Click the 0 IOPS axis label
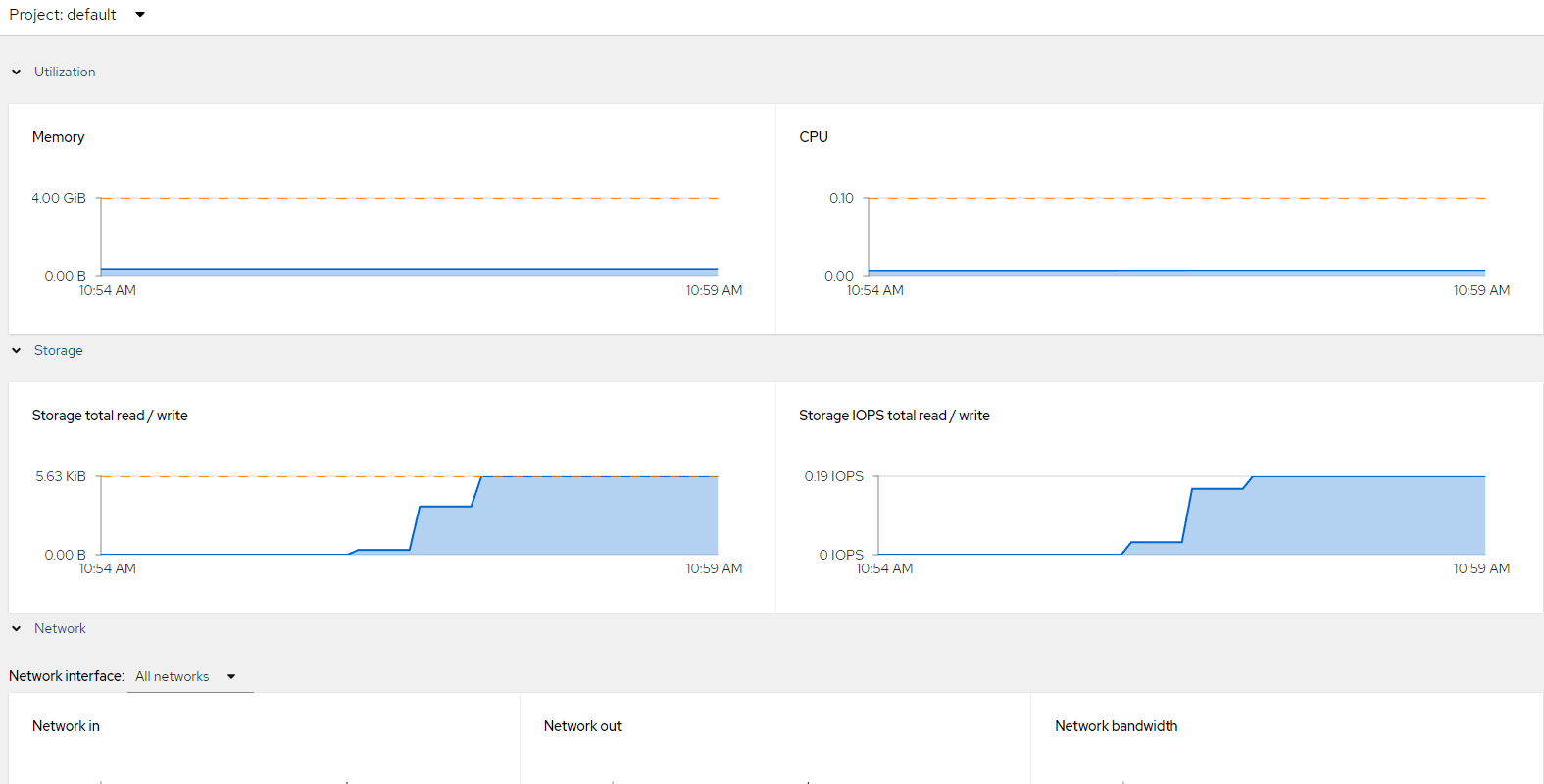This screenshot has width=1544, height=784. (841, 555)
